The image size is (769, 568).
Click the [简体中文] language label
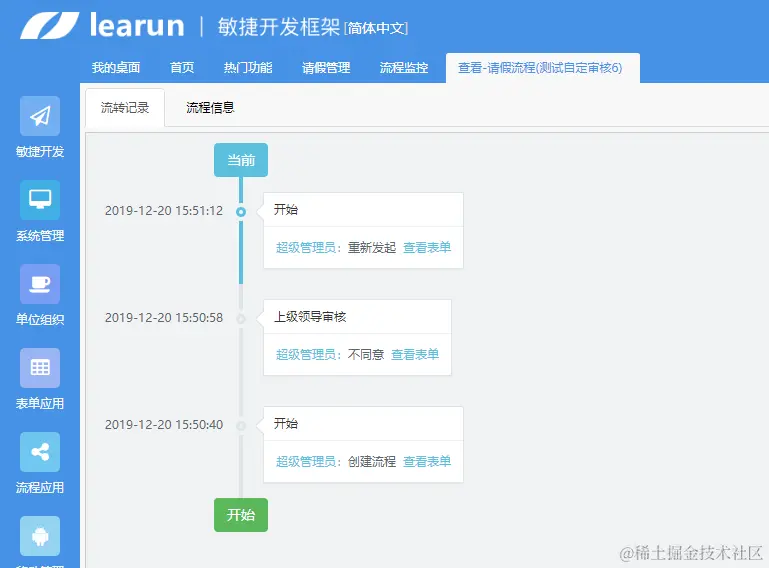pyautogui.click(x=376, y=28)
